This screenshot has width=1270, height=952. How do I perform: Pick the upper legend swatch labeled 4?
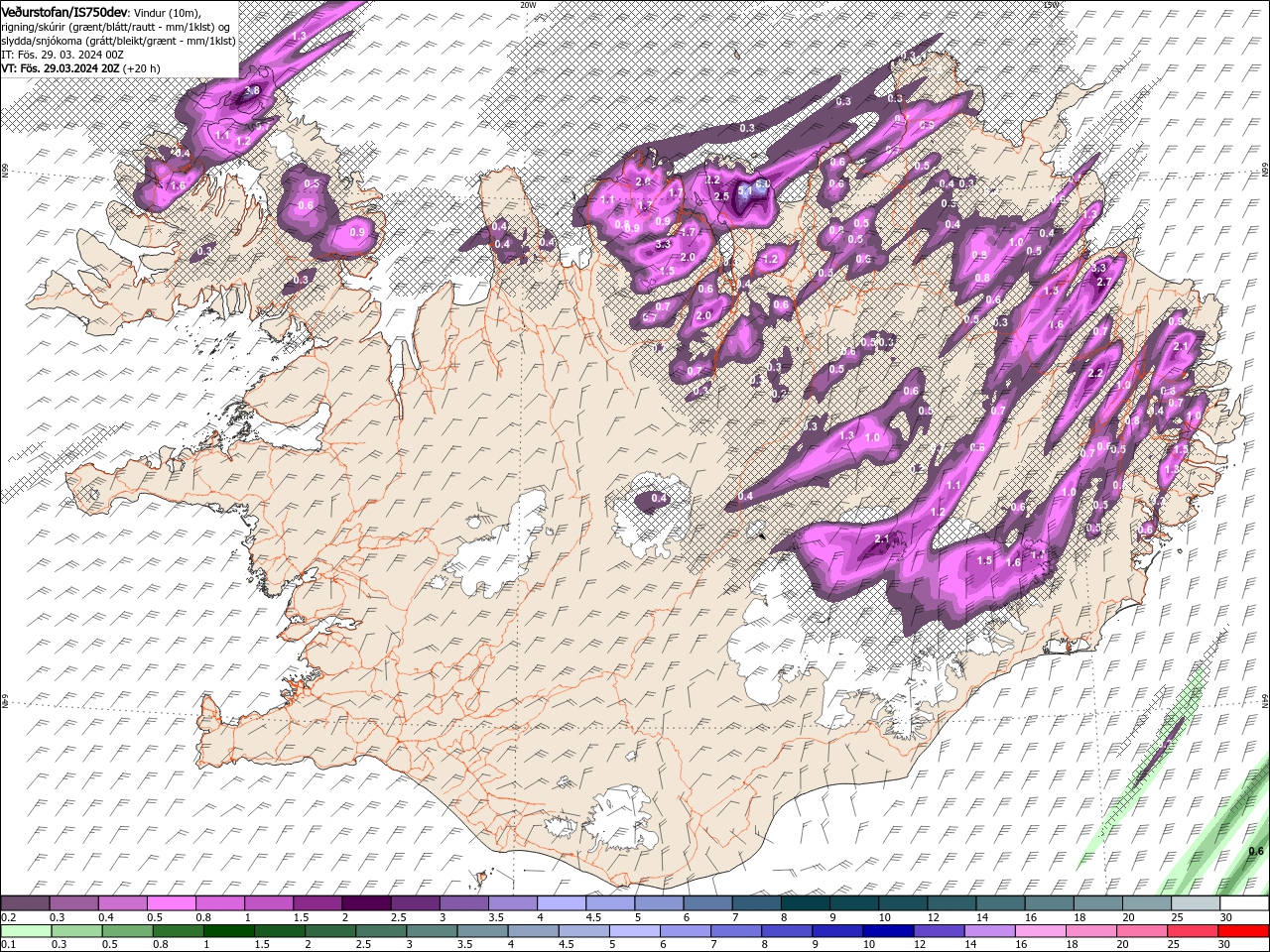561,903
